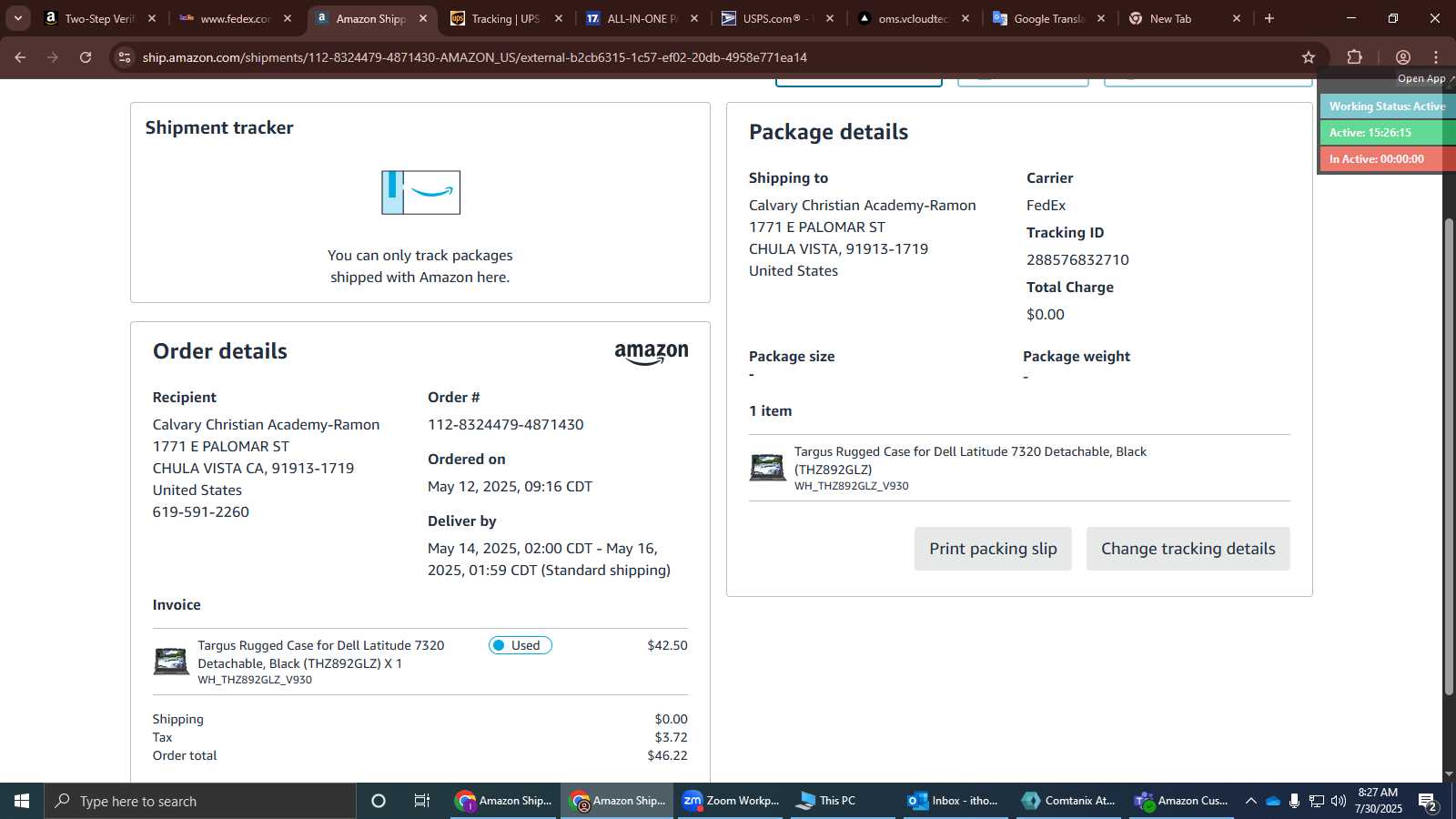Image resolution: width=1456 pixels, height=819 pixels.
Task: Click the Used condition badge
Action: (520, 645)
